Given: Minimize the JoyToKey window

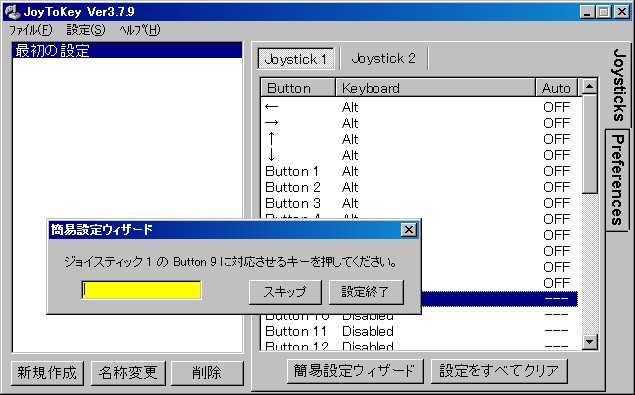Looking at the screenshot, I should pos(587,12).
